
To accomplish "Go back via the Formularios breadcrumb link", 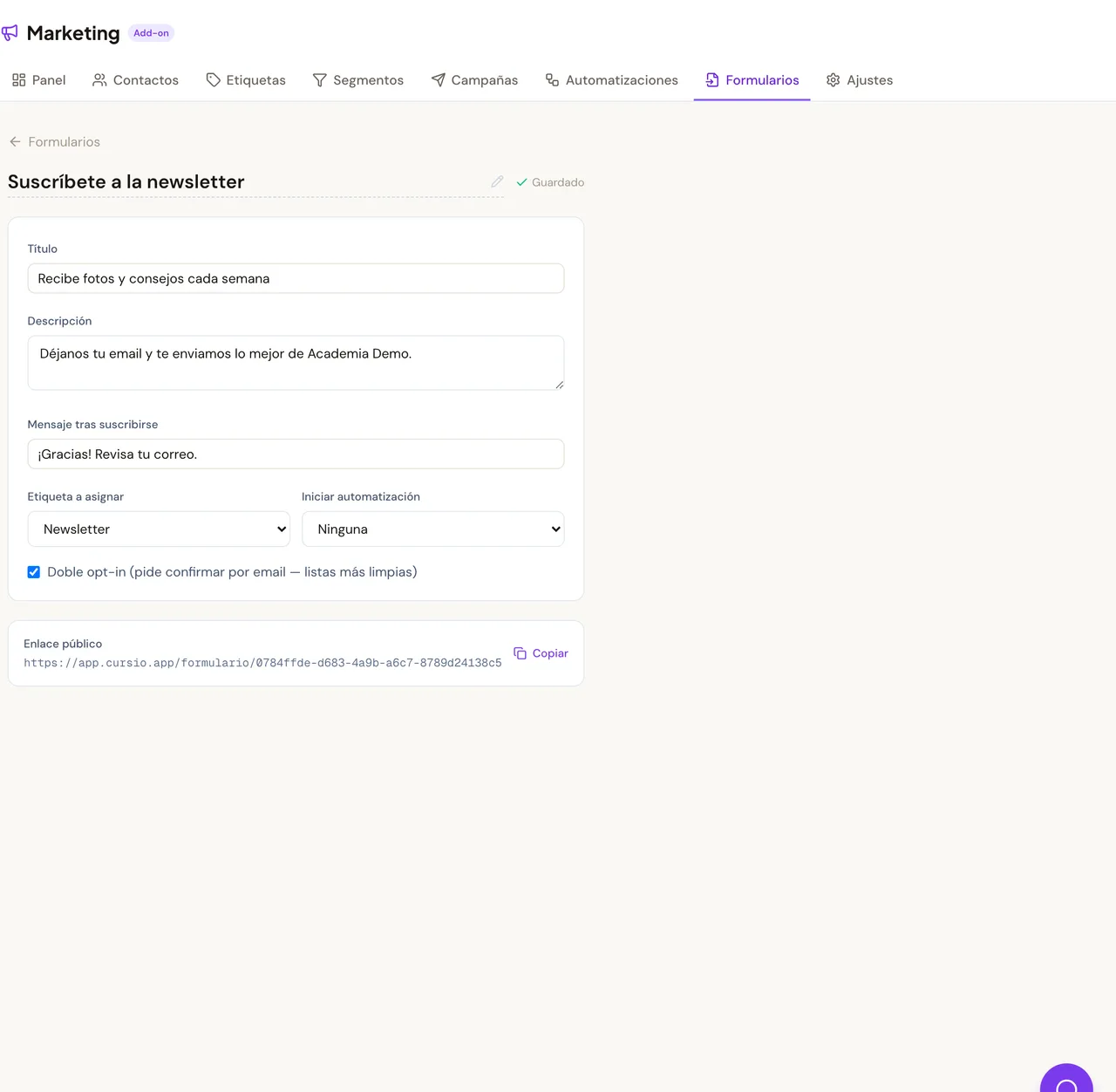I will [x=64, y=141].
